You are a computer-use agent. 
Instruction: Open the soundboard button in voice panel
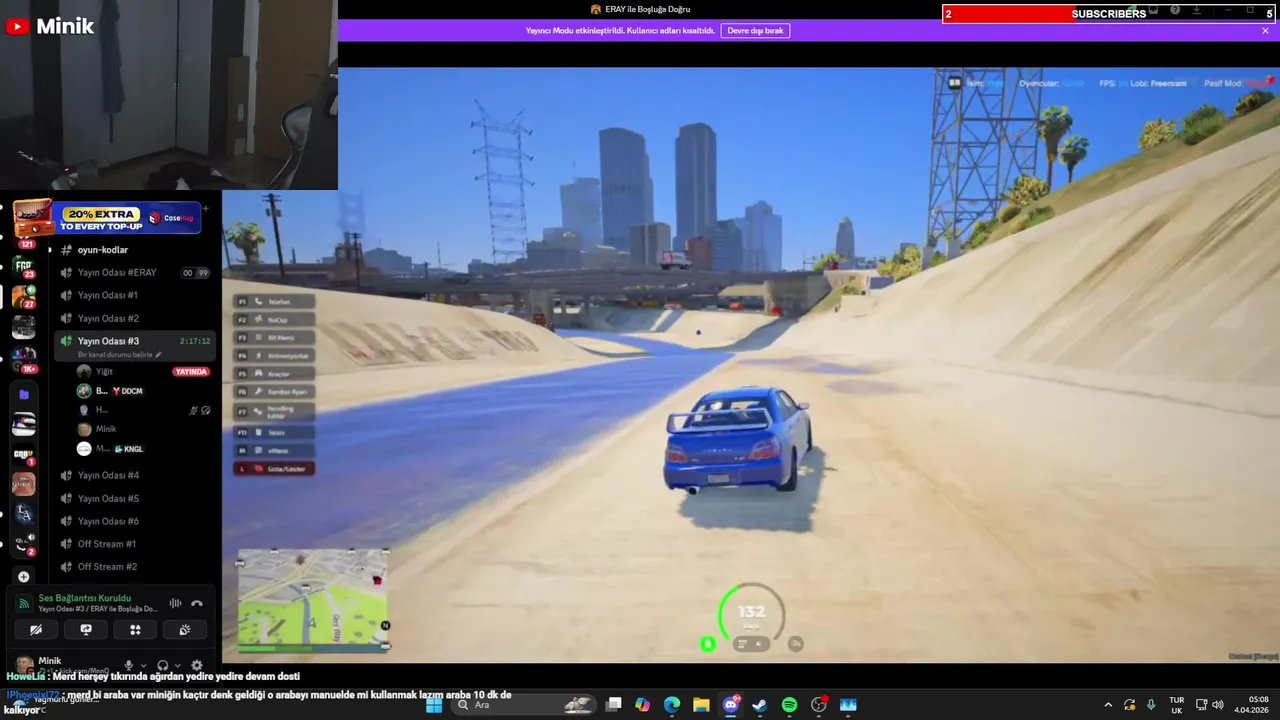185,630
